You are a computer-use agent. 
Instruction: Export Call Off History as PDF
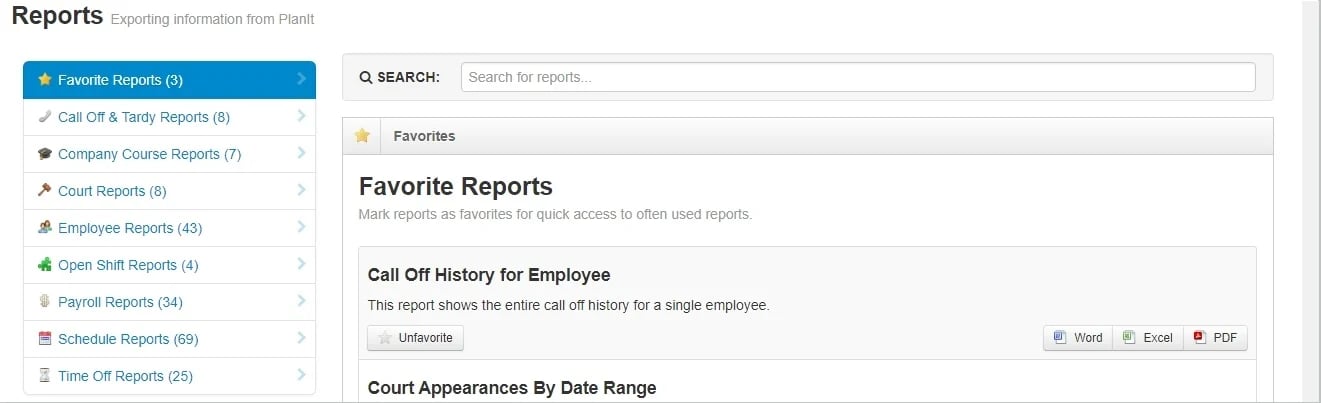pyautogui.click(x=1215, y=338)
